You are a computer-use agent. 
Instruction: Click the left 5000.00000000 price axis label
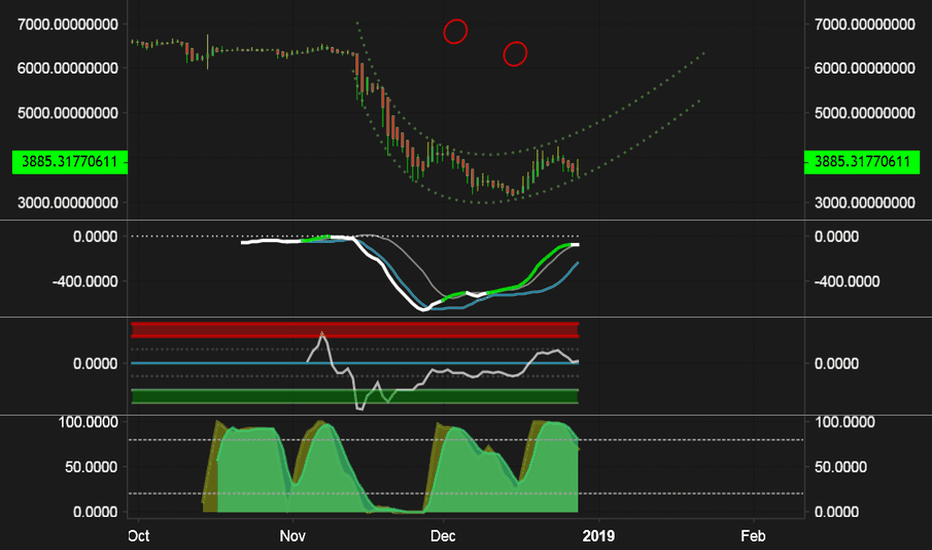tap(68, 113)
